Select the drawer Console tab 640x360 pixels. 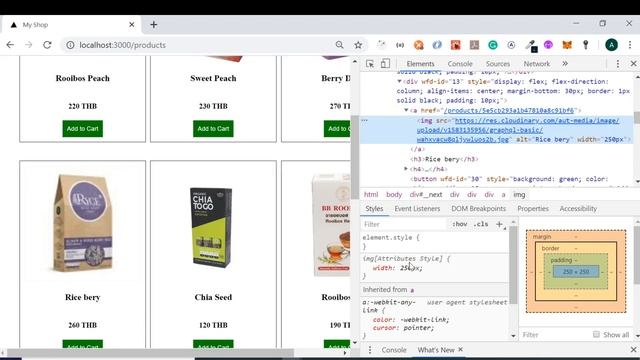[x=394, y=350]
